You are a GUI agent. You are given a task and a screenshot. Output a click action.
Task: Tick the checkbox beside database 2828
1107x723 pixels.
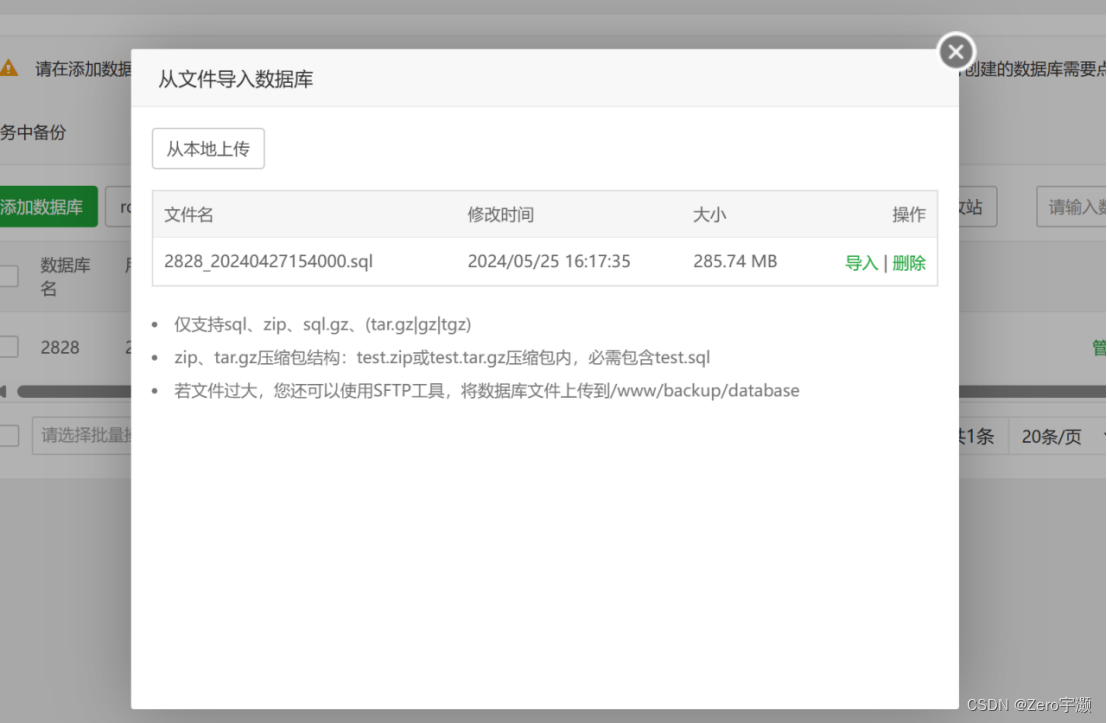click(8, 347)
